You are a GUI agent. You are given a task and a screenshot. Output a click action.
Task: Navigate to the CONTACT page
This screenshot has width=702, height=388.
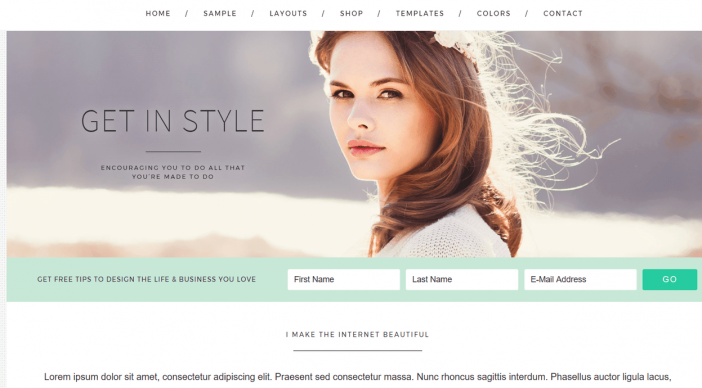pos(563,13)
